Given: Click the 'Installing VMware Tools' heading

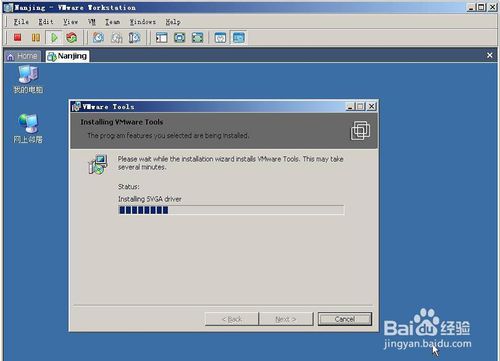Looking at the screenshot, I should (122, 122).
